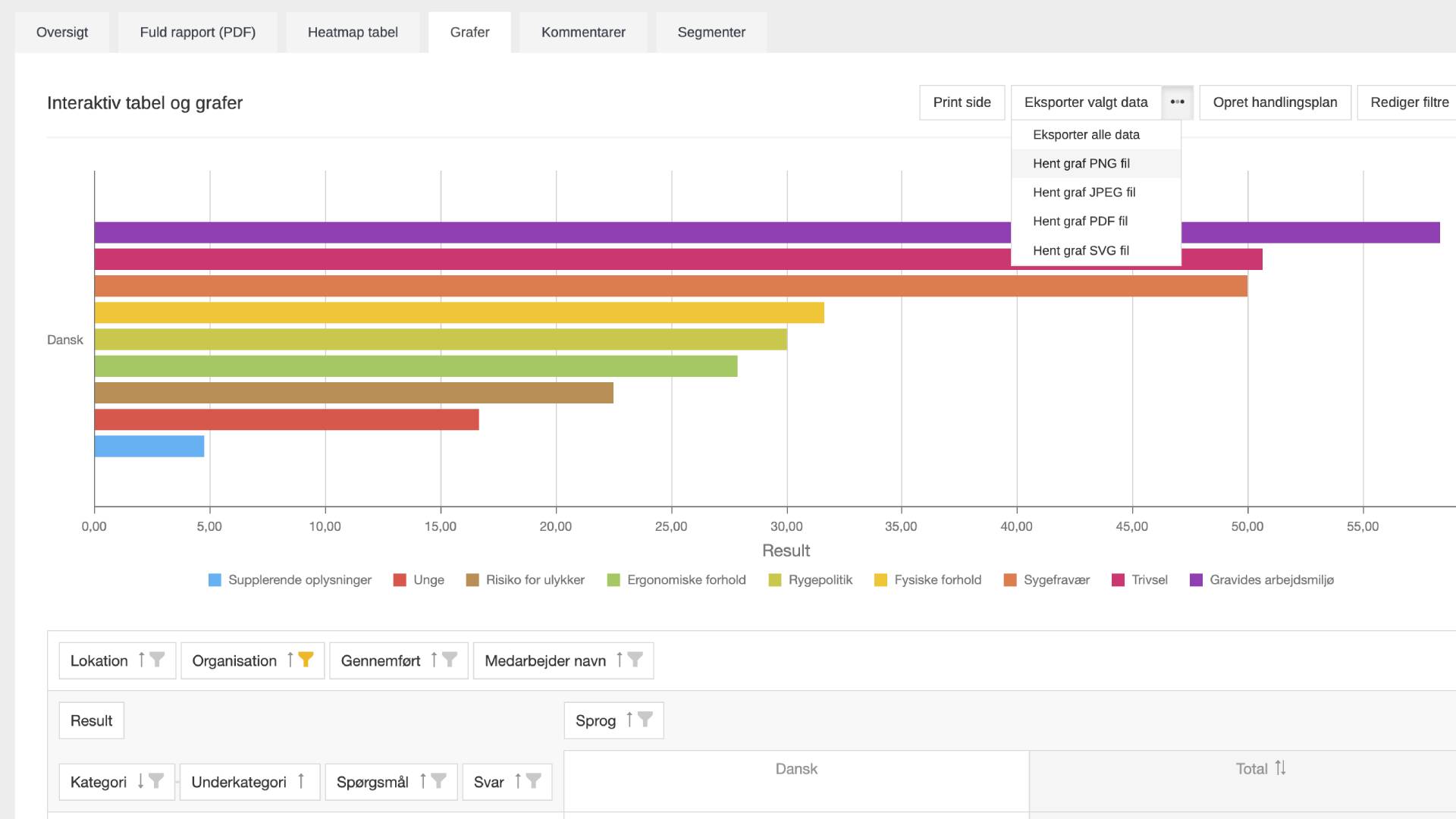
Task: Click the Lokation filter funnel icon
Action: [157, 660]
